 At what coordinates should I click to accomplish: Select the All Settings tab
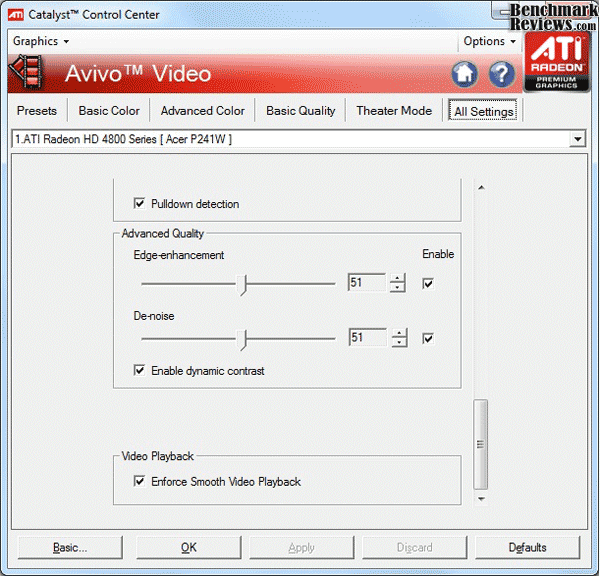point(483,111)
